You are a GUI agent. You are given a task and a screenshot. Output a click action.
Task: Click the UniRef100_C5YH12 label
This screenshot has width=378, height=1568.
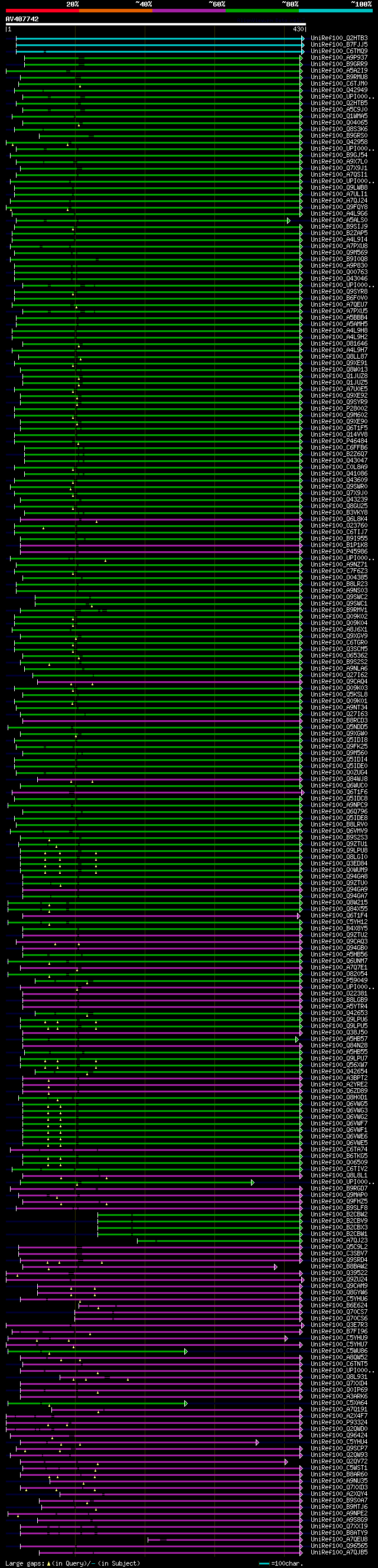[339, 922]
